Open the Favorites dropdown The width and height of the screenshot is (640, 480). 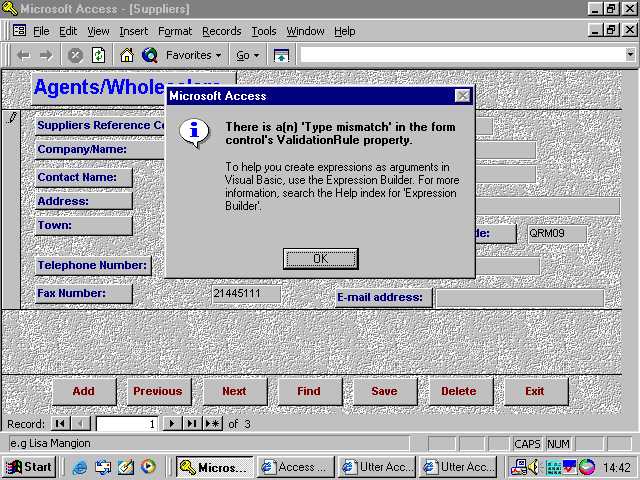193,55
